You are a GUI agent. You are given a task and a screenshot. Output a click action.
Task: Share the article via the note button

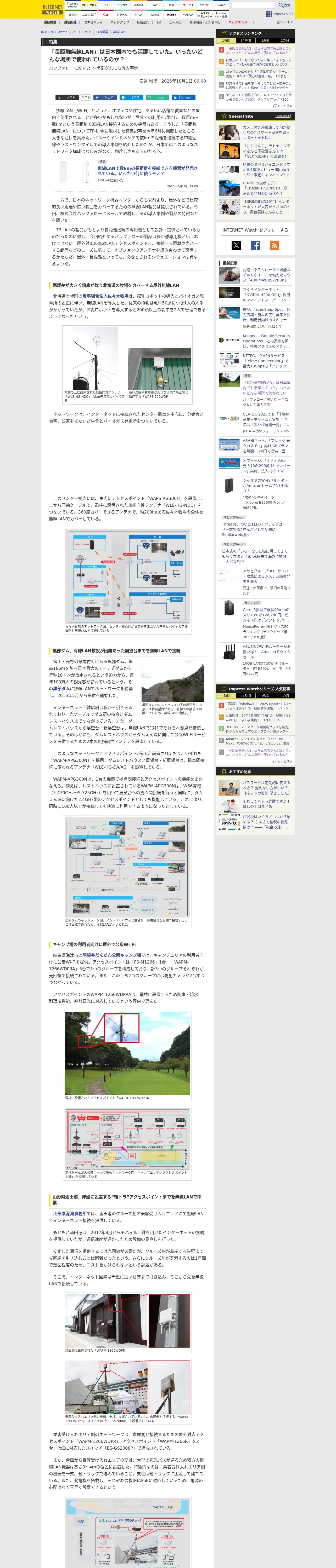coord(157,97)
